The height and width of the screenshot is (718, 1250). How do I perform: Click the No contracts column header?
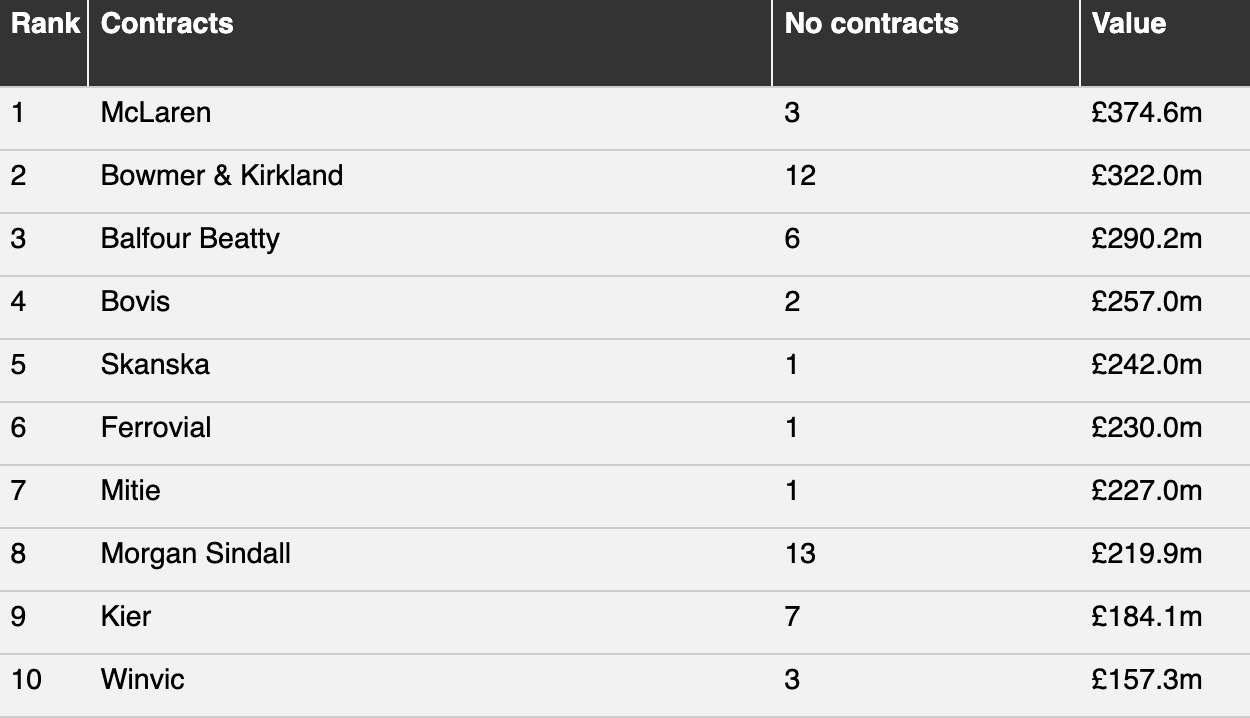tap(871, 24)
